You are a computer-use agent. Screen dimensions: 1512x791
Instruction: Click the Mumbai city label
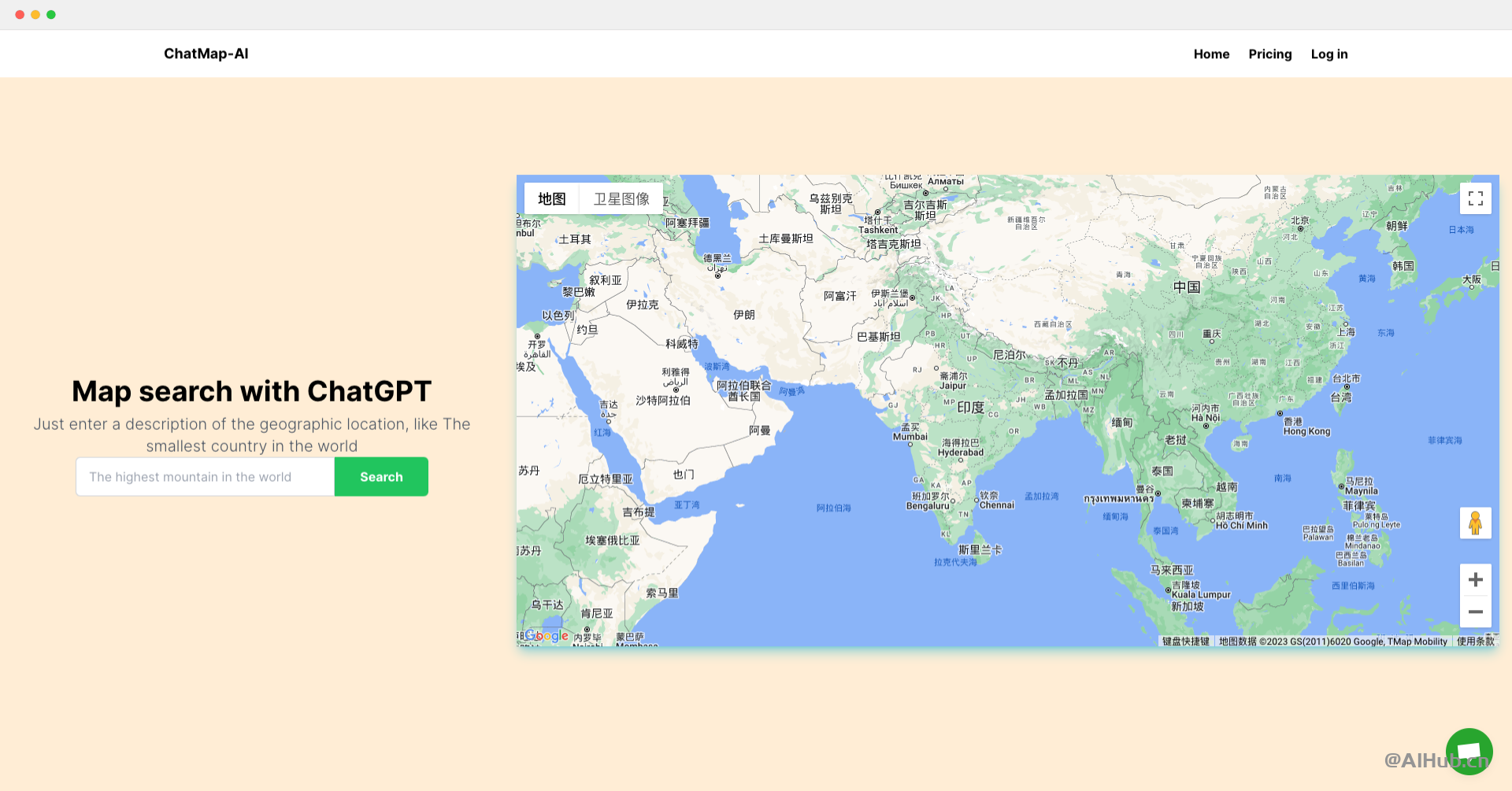(x=910, y=437)
